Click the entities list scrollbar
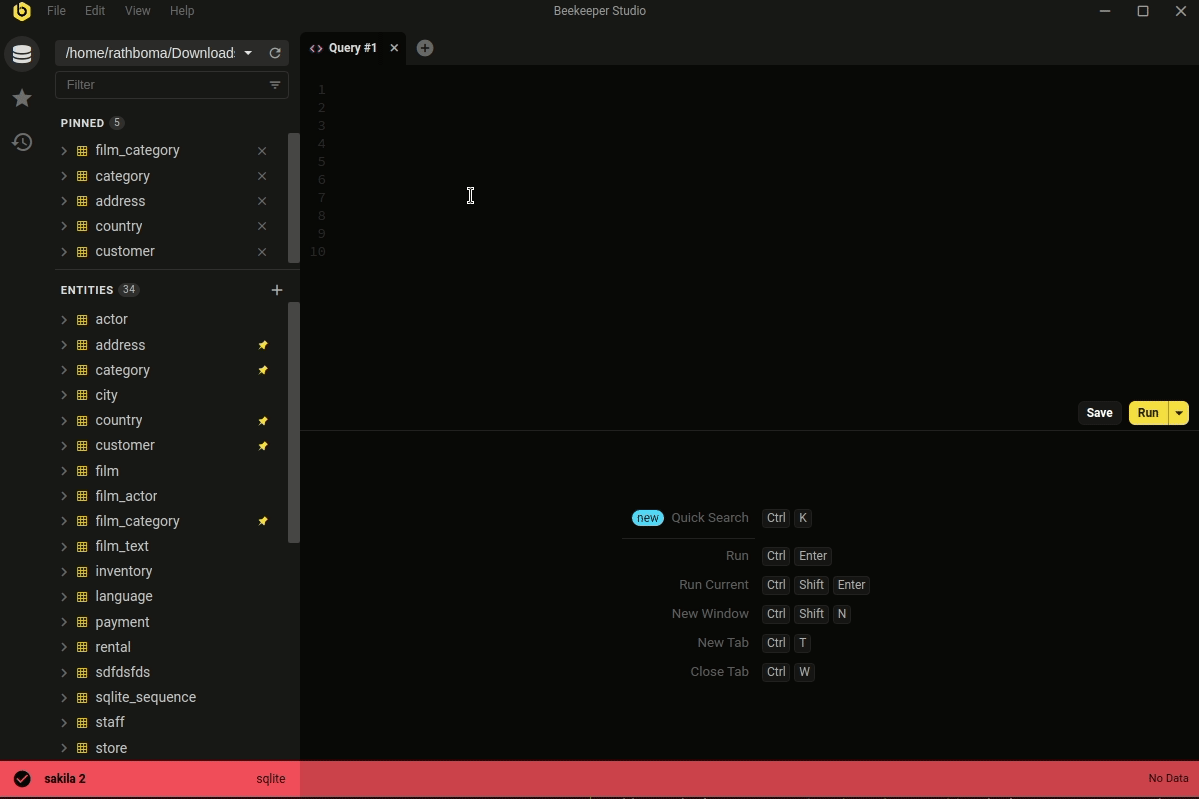 pyautogui.click(x=294, y=423)
